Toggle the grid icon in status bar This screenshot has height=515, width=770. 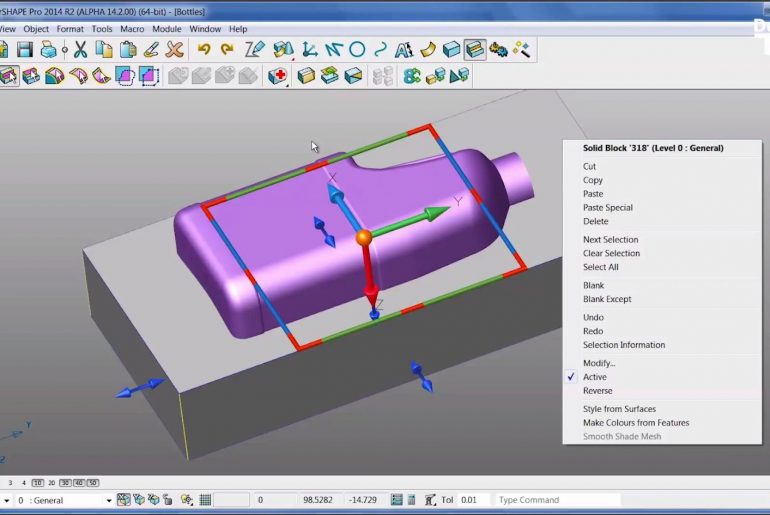tap(205, 500)
